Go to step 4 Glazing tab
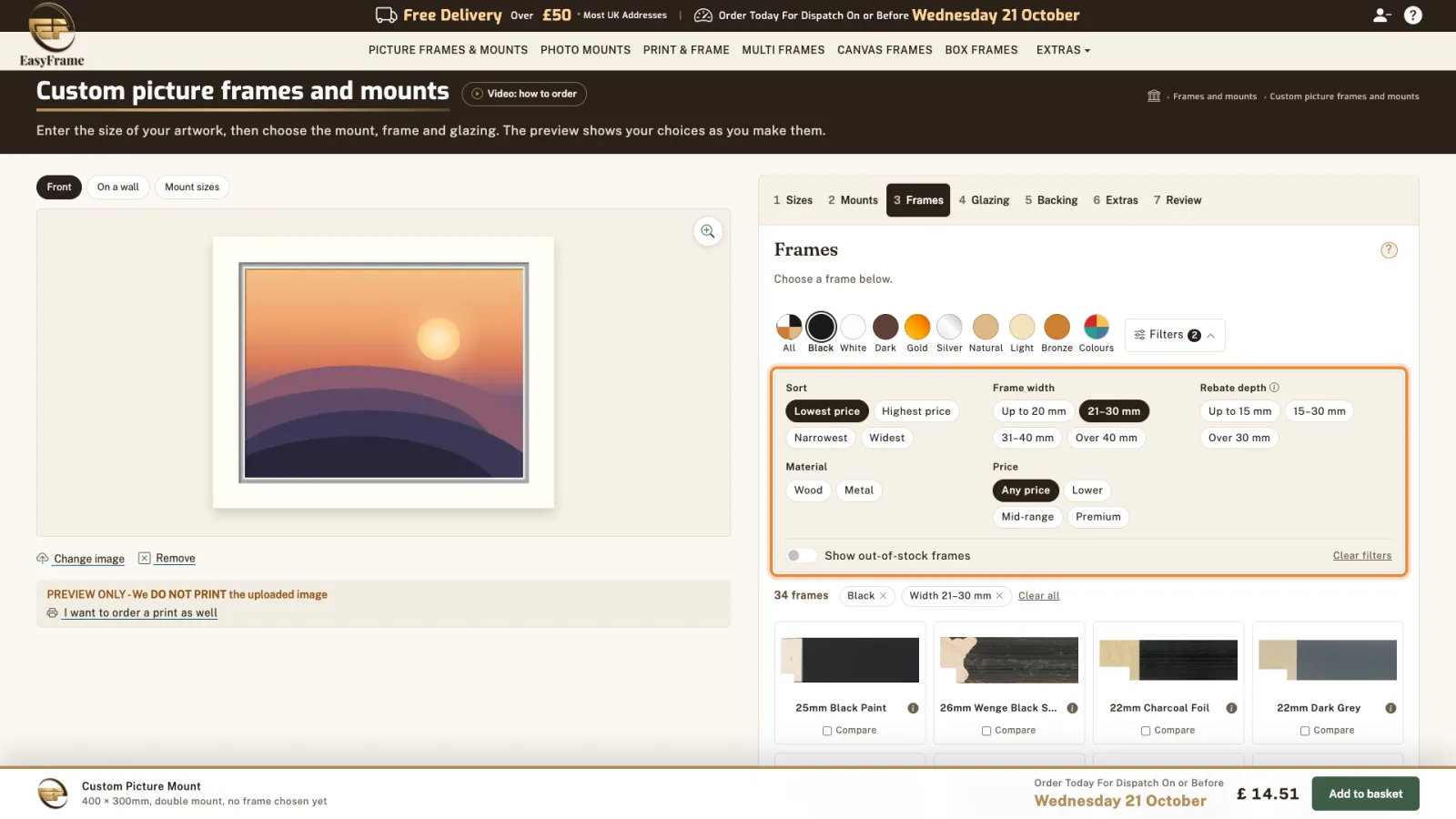 984,200
